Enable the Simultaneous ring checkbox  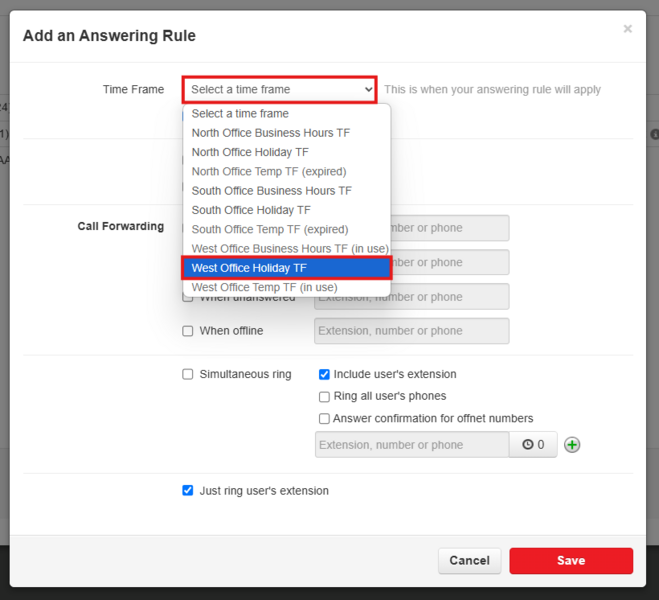pyautogui.click(x=188, y=374)
